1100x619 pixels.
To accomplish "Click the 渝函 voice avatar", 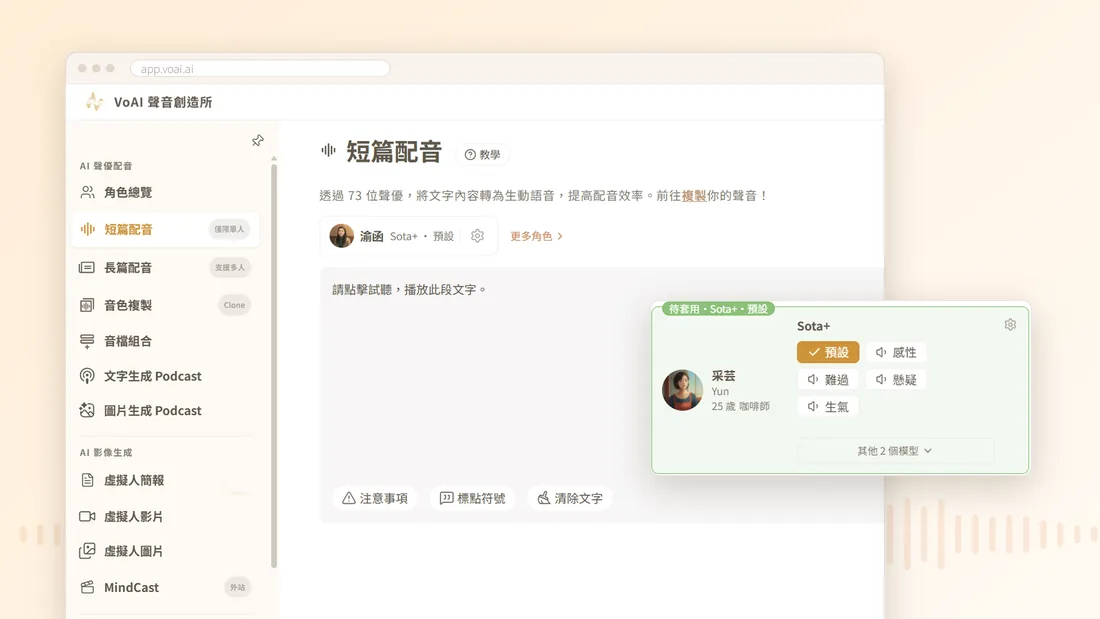I will (342, 236).
